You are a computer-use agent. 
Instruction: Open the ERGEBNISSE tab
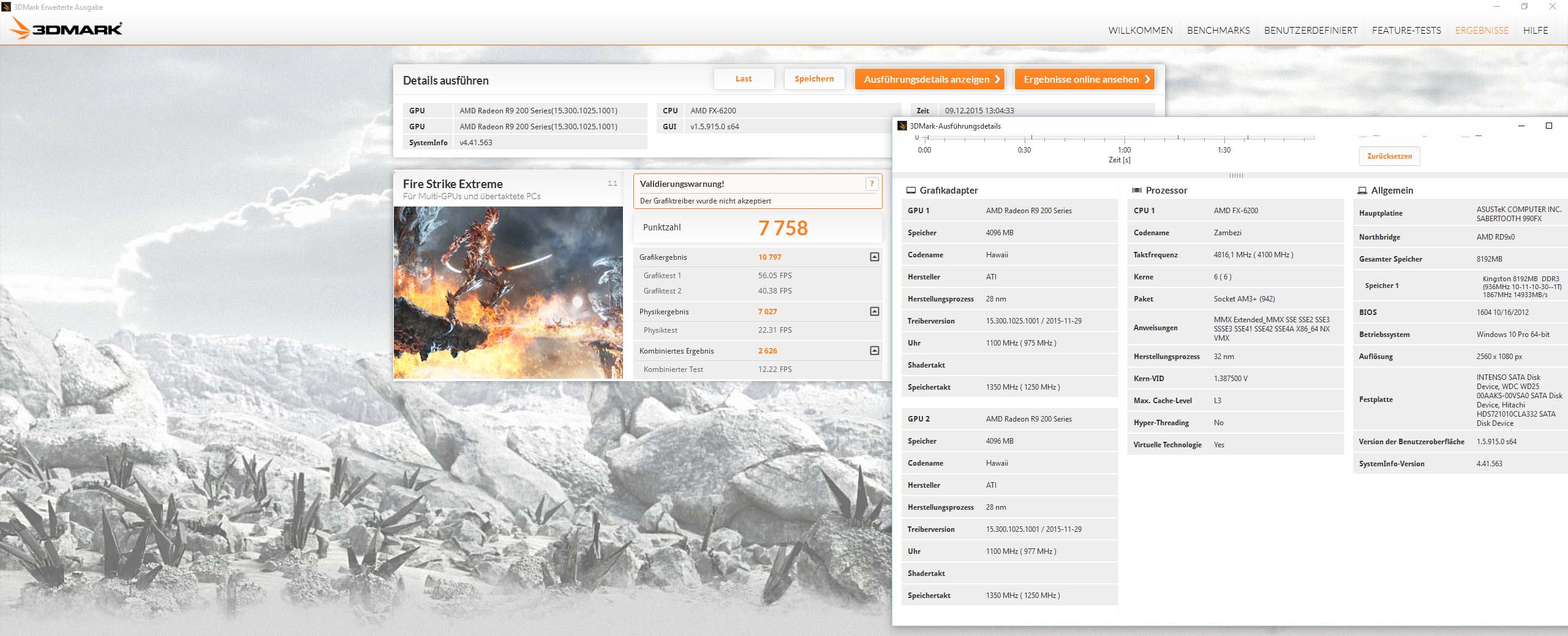pyautogui.click(x=1482, y=31)
